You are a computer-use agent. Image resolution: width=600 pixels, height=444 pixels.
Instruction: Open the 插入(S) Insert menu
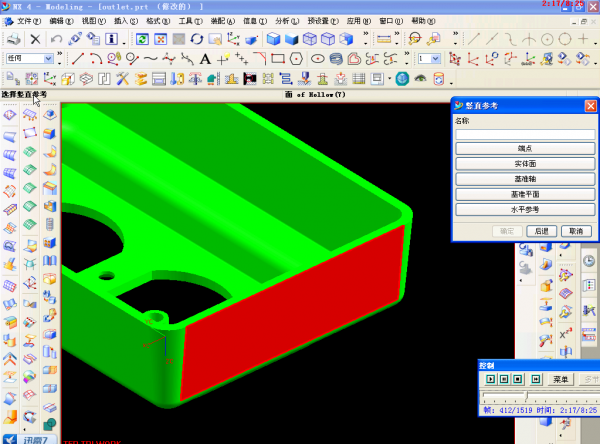(x=126, y=21)
